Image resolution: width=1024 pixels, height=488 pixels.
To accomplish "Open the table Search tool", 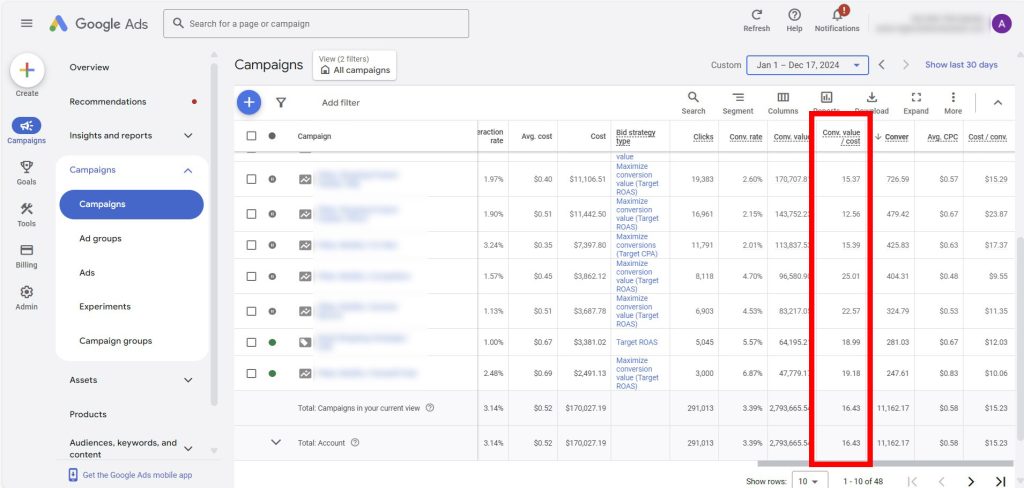I will pos(693,103).
